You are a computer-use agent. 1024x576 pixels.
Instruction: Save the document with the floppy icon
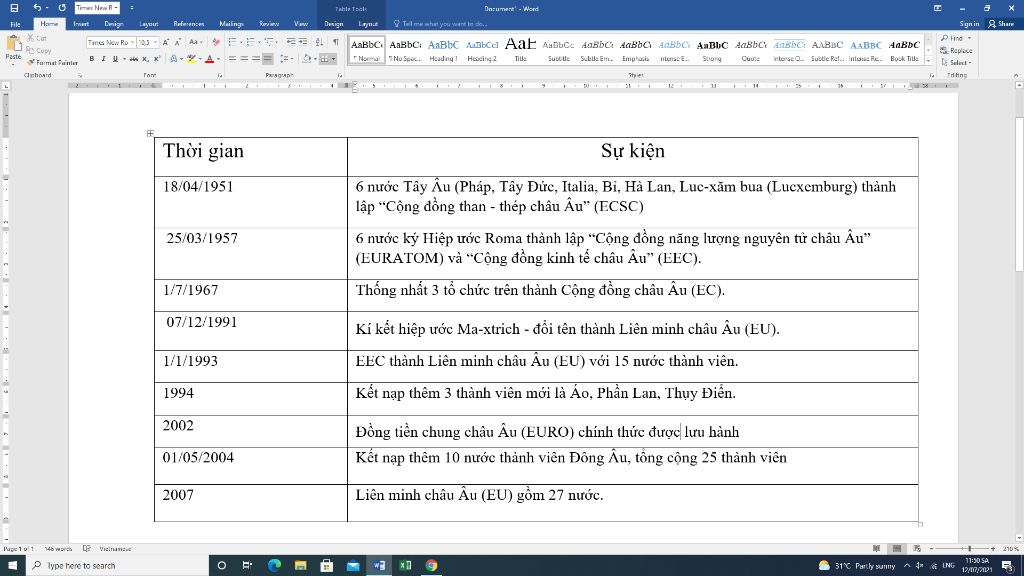coord(14,8)
